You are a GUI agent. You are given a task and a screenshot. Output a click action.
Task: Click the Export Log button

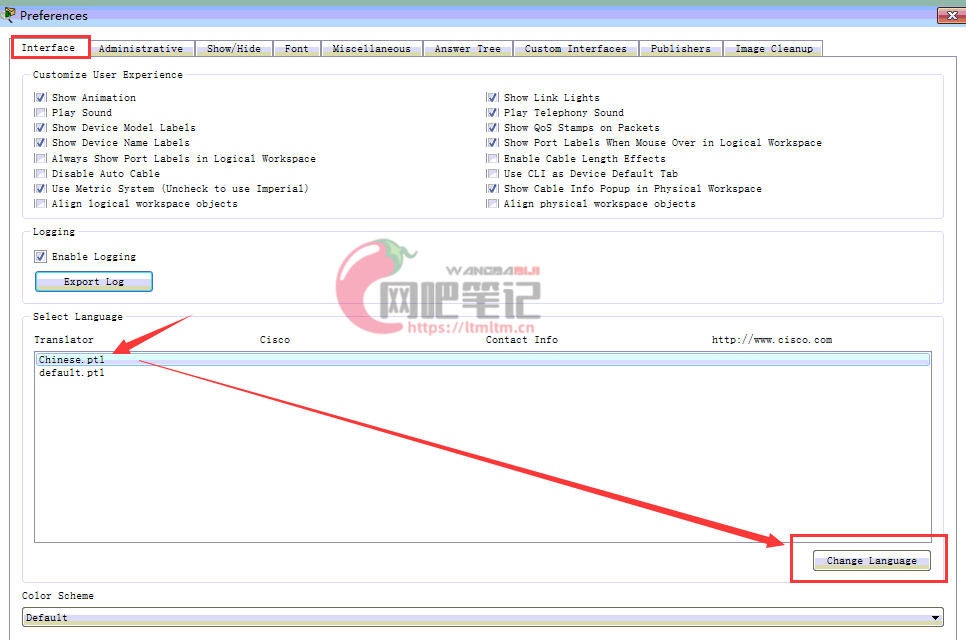[94, 282]
